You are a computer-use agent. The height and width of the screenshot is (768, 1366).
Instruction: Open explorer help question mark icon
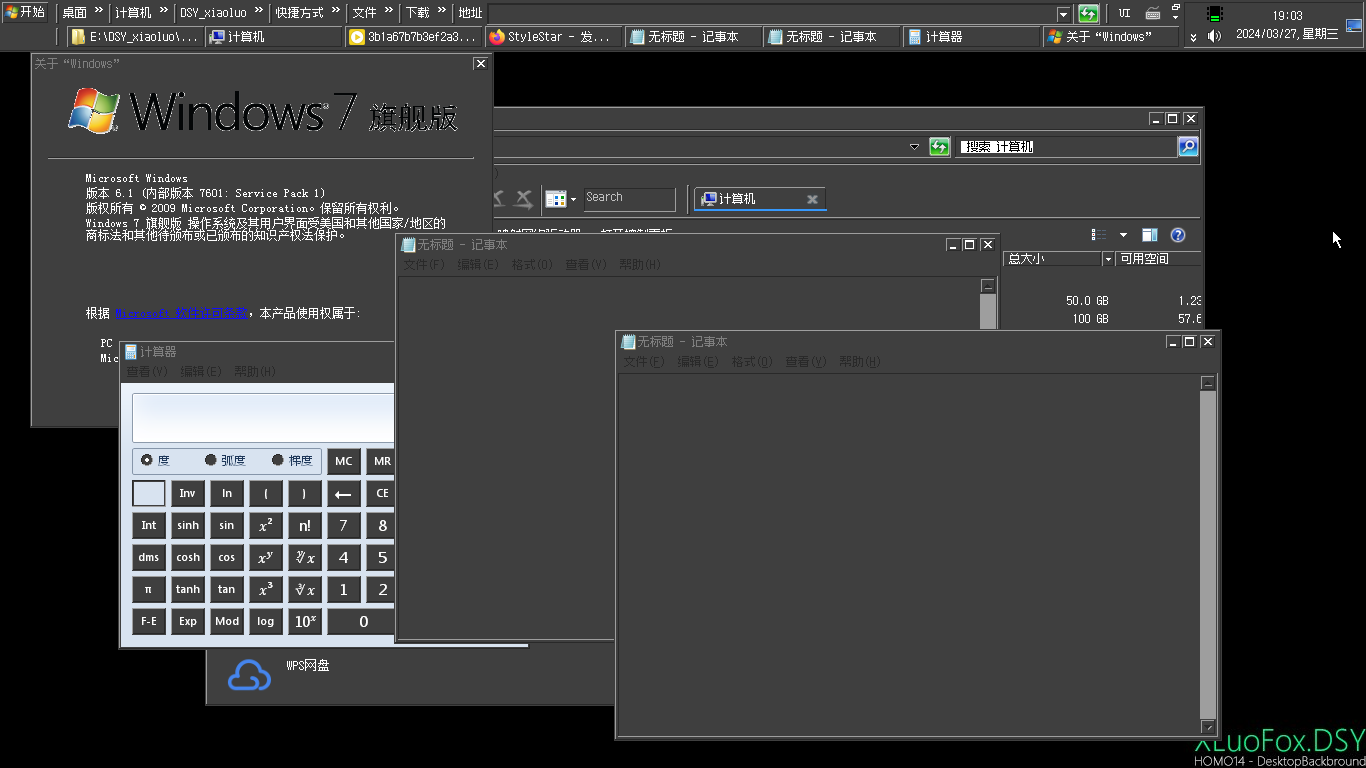(x=1178, y=235)
